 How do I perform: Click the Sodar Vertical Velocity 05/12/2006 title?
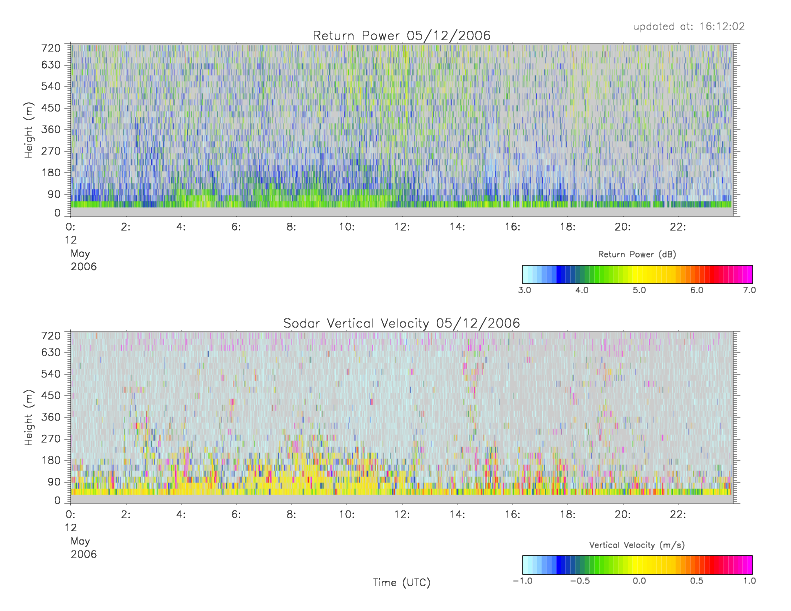coord(402,323)
